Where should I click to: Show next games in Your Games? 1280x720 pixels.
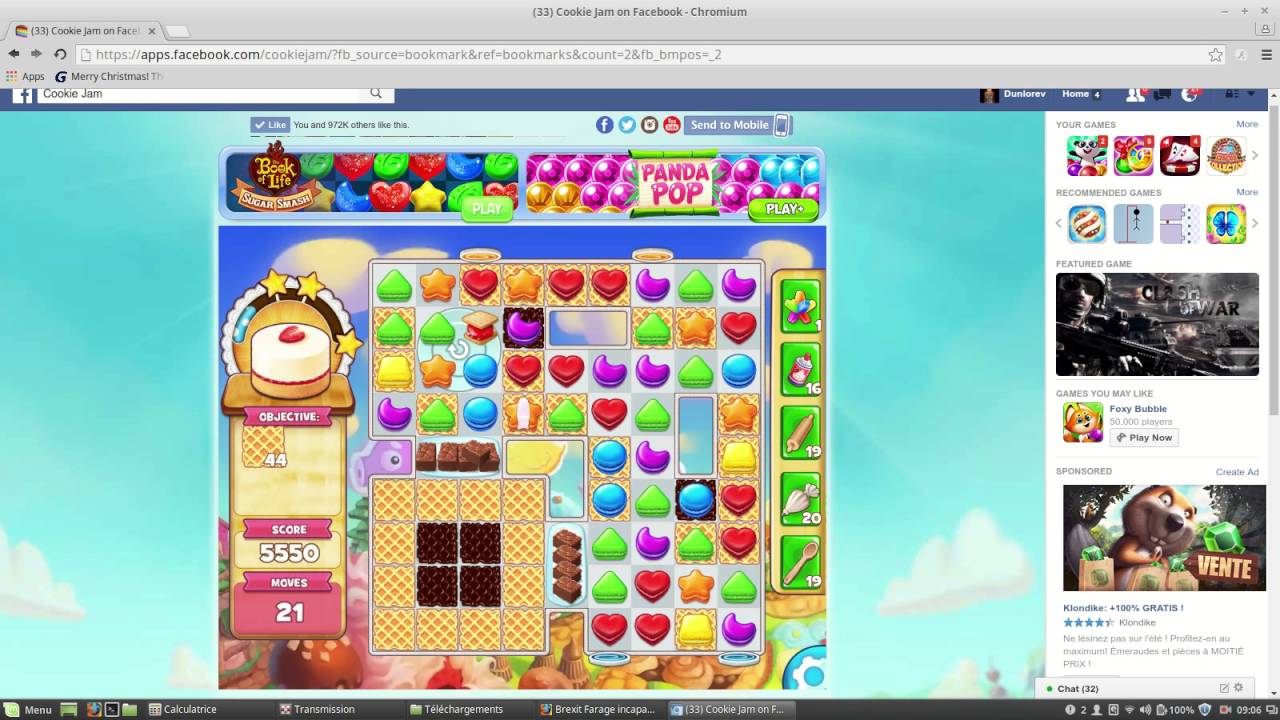click(x=1255, y=156)
